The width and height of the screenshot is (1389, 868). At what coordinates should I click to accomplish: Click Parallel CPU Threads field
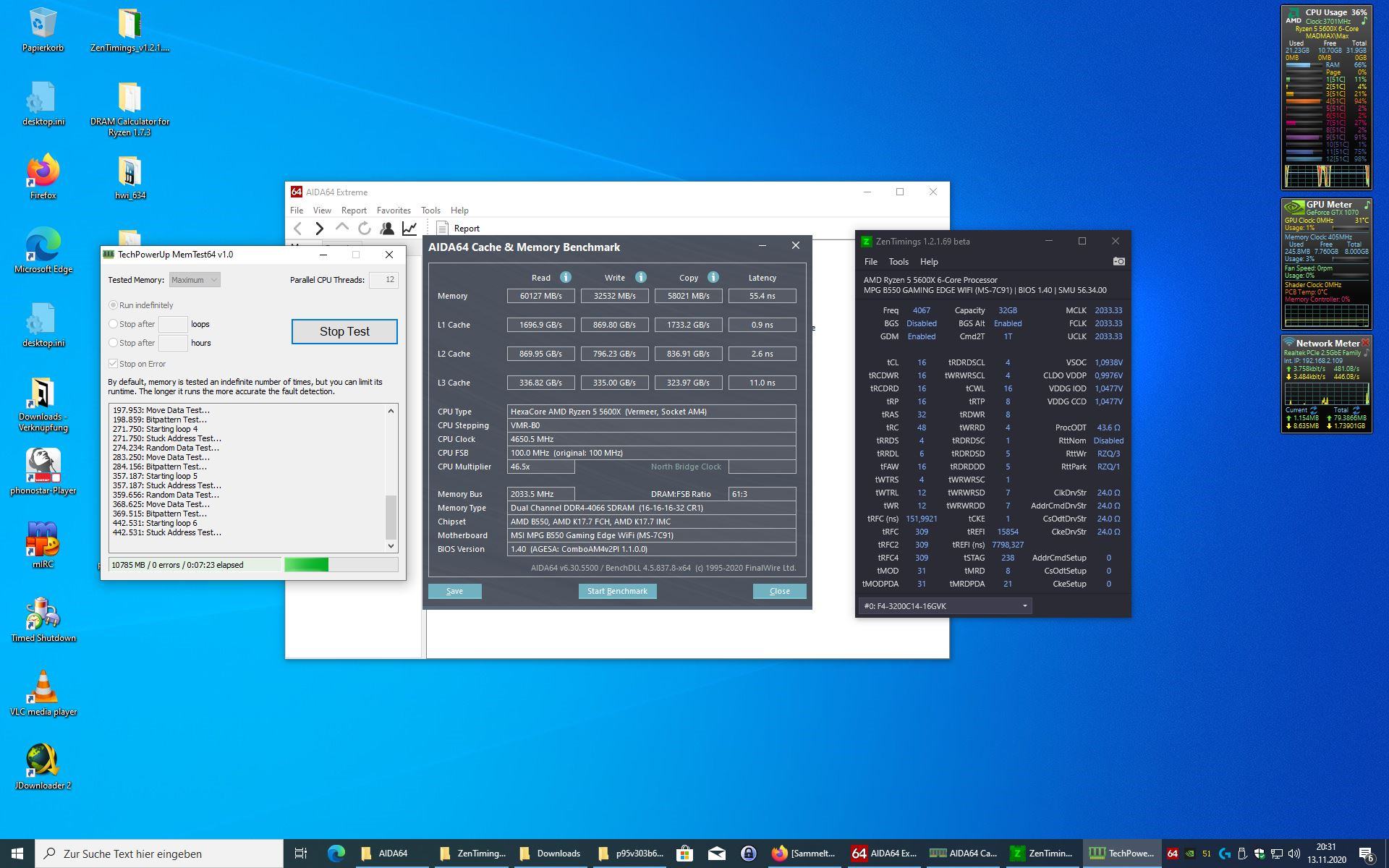coord(383,280)
